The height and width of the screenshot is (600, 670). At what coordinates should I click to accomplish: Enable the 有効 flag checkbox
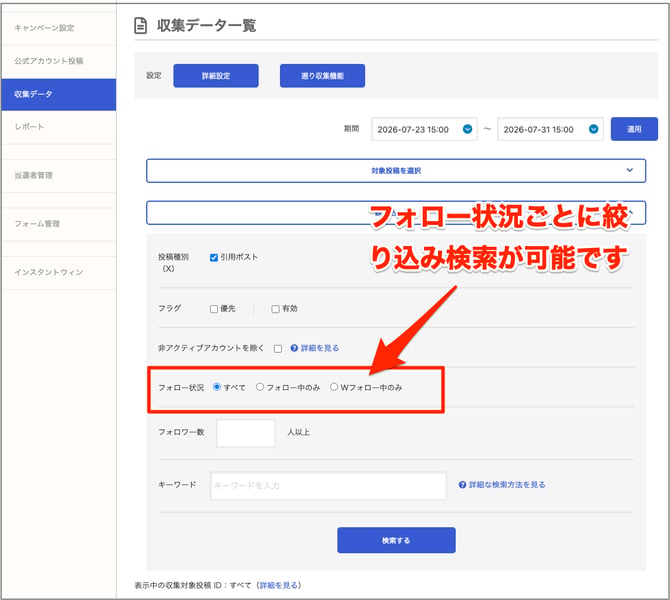[x=275, y=309]
